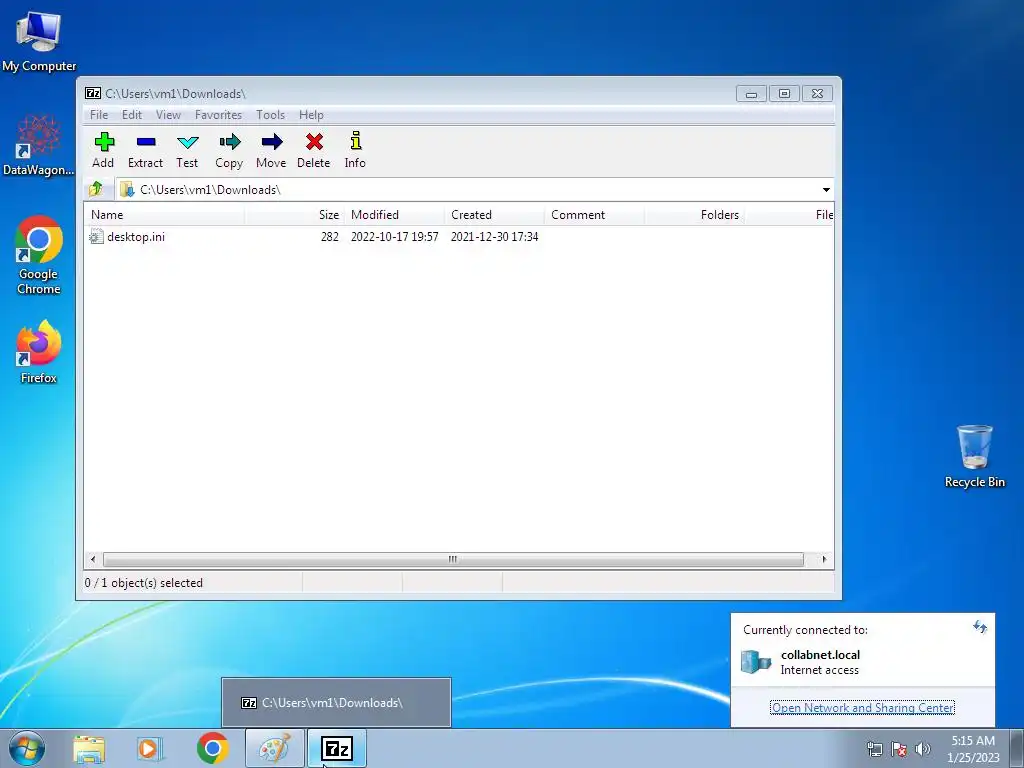Select Google Chrome desktop shortcut
This screenshot has height=768, width=1024.
(x=39, y=255)
